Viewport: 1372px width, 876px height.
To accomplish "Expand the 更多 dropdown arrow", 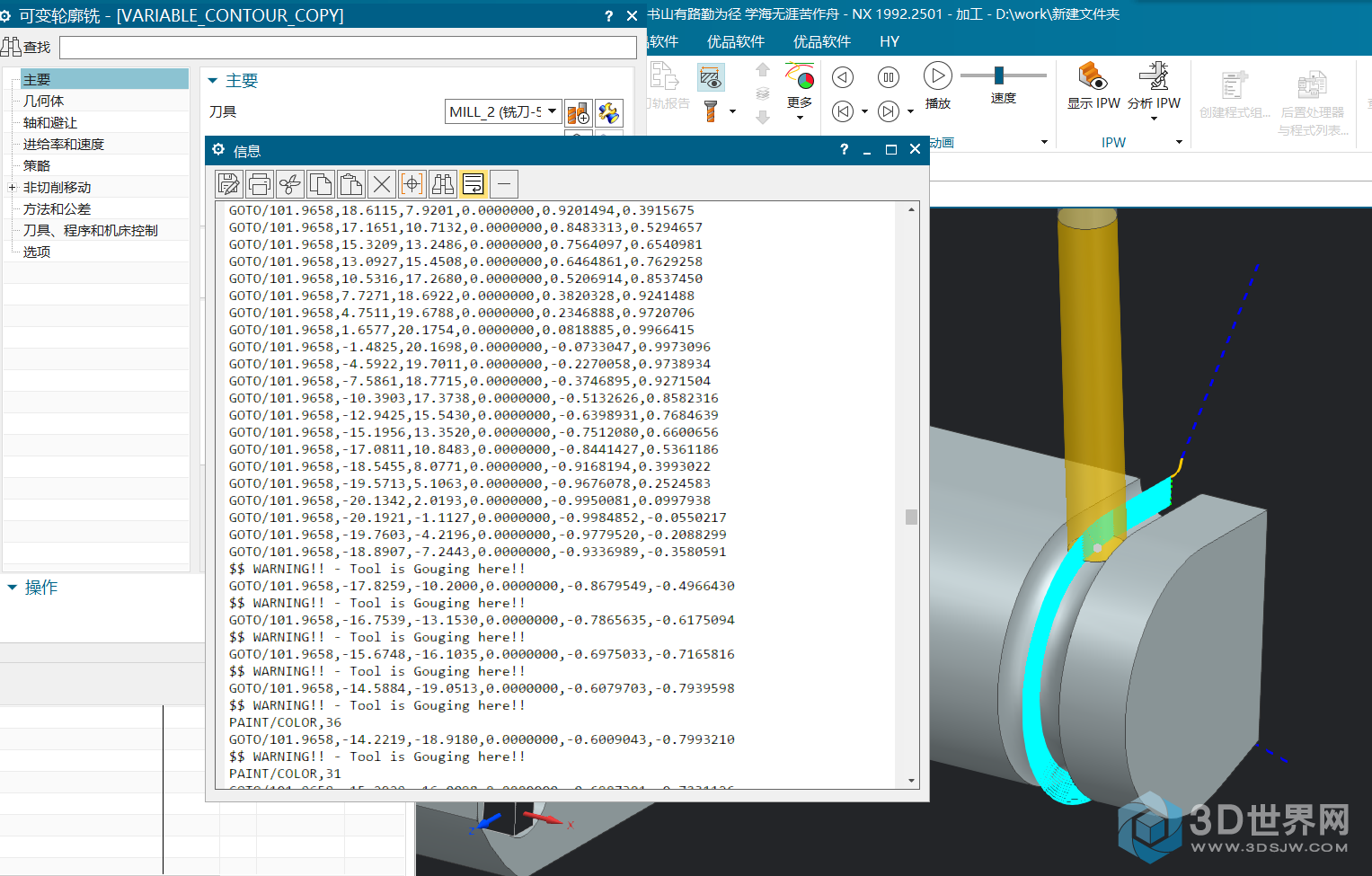I will 800,119.
